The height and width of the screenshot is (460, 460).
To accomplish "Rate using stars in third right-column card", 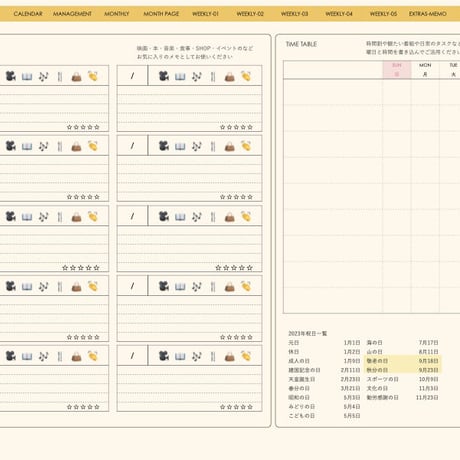I will click(x=234, y=268).
